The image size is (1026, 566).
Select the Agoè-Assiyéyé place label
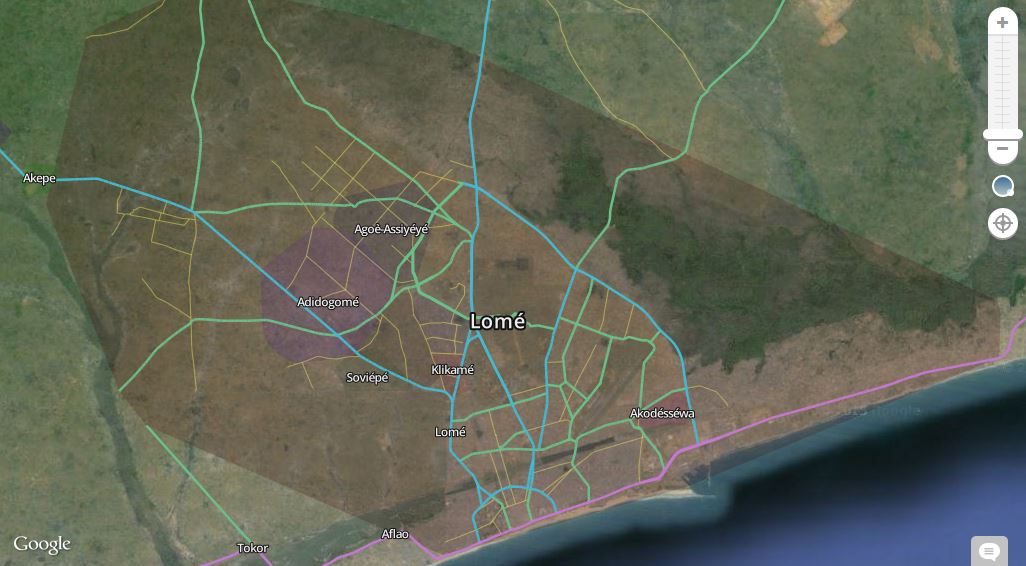click(x=391, y=229)
